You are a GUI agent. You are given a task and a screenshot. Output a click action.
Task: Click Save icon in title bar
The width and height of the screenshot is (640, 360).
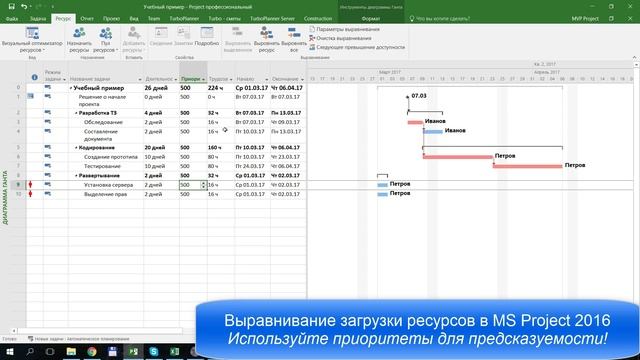(11, 7)
